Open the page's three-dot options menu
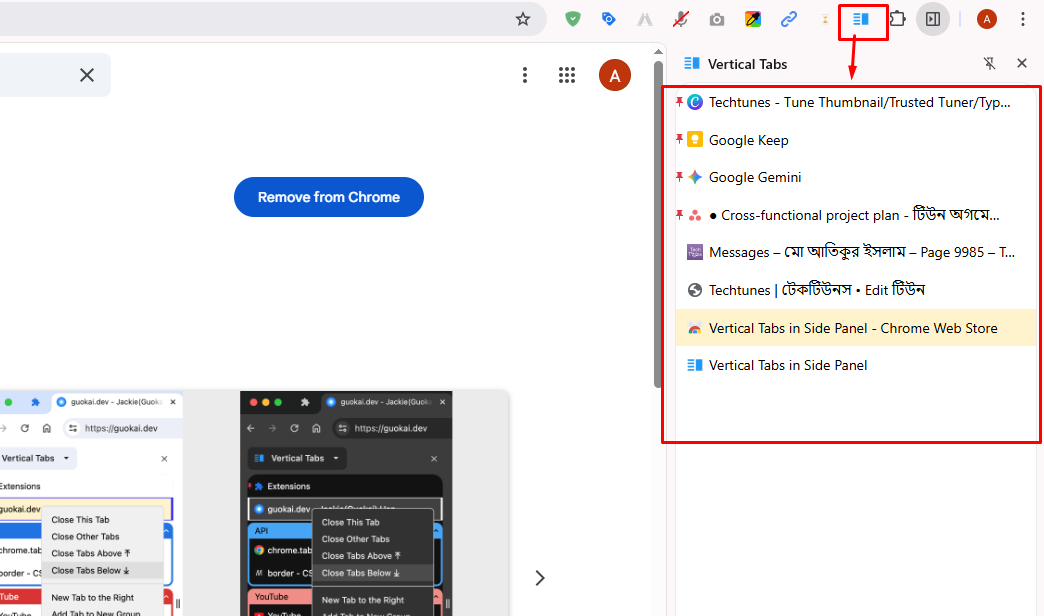The height and width of the screenshot is (616, 1044). (525, 75)
